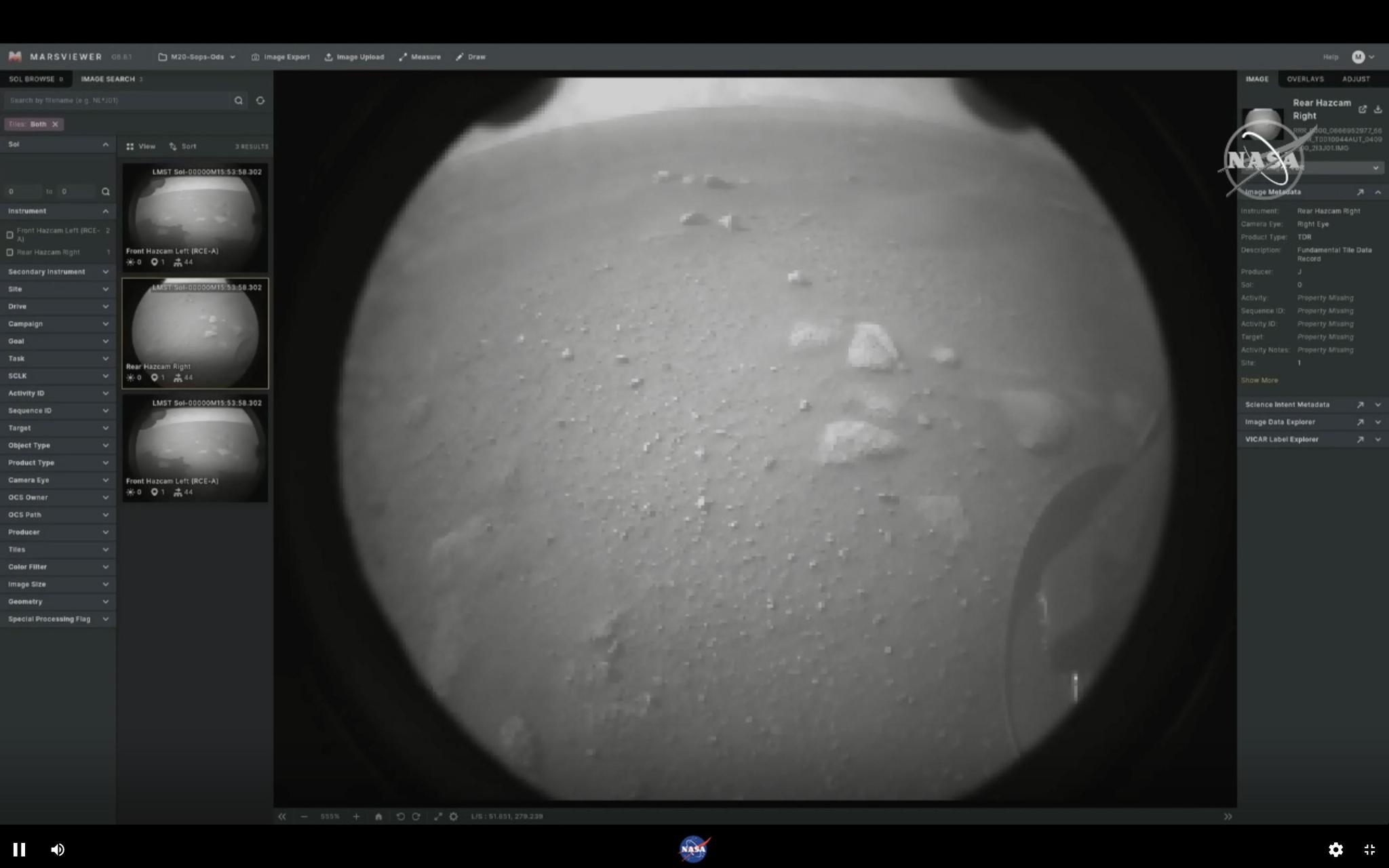Click the filename search magnifier icon
Image resolution: width=1389 pixels, height=868 pixels.
point(238,100)
